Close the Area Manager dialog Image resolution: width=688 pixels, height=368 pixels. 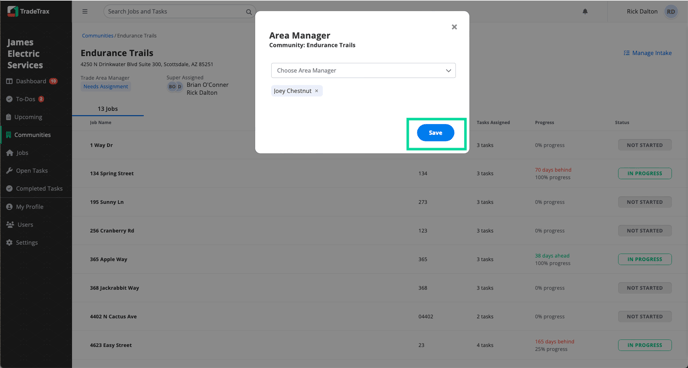click(454, 27)
